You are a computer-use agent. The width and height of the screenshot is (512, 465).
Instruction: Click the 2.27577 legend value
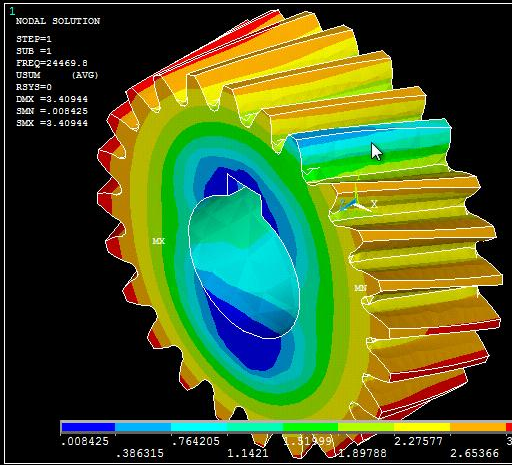(x=418, y=441)
